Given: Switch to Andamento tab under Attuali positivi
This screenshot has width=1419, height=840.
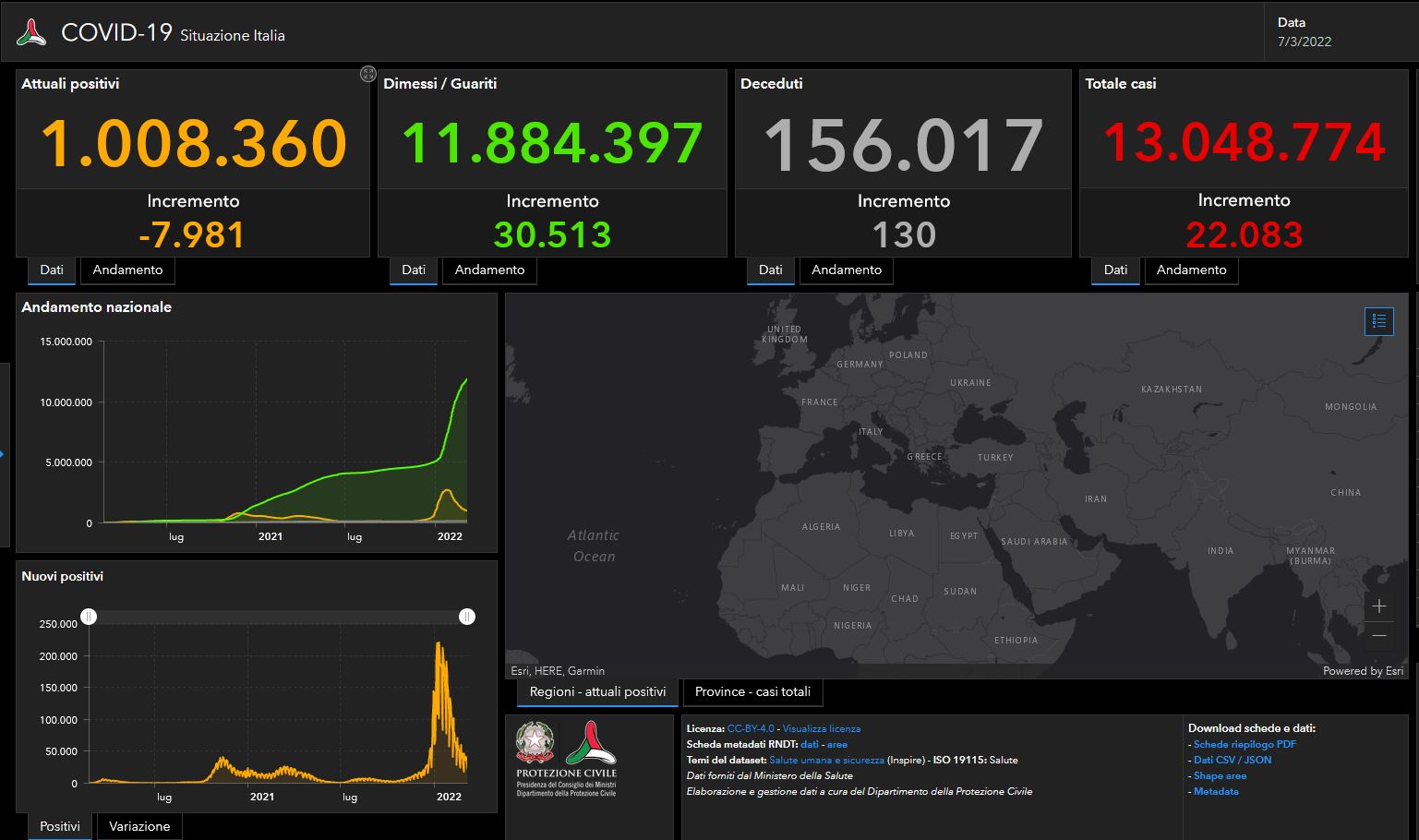Looking at the screenshot, I should [127, 270].
